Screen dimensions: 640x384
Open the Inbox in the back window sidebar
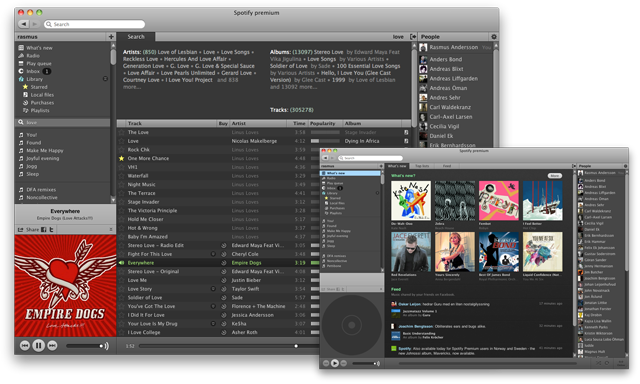click(x=34, y=71)
